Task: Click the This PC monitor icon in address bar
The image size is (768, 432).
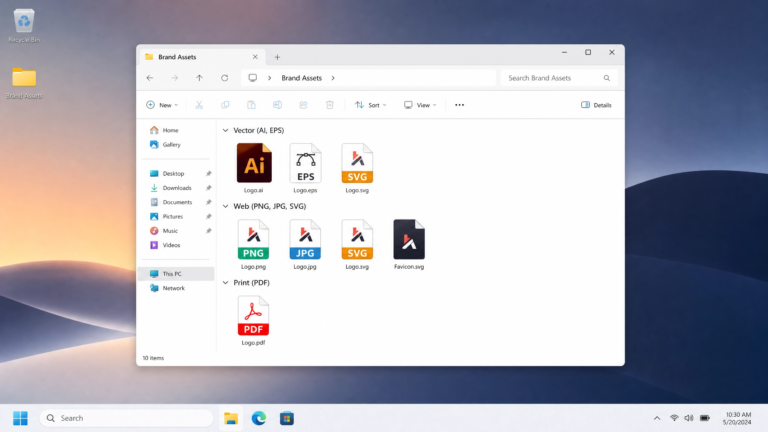Action: click(x=253, y=78)
